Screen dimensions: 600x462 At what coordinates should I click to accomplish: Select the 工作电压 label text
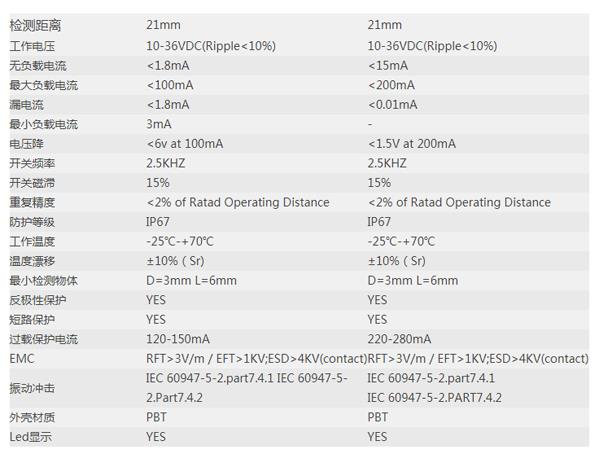pos(32,46)
